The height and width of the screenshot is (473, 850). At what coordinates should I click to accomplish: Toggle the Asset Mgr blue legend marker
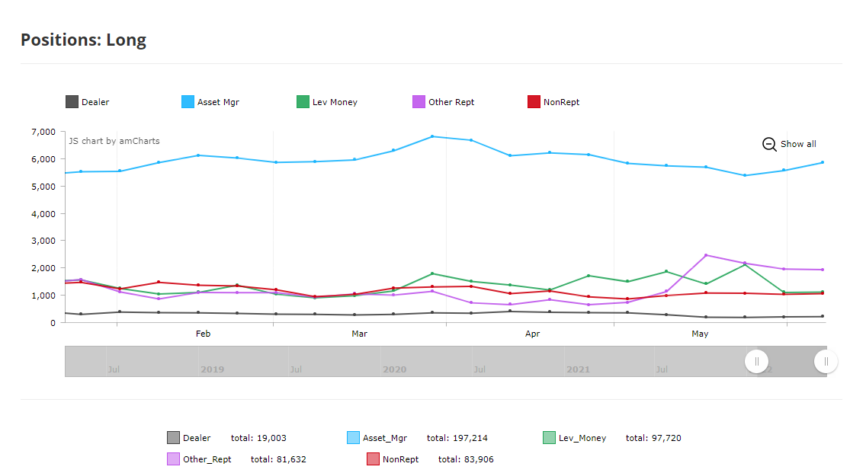point(188,102)
